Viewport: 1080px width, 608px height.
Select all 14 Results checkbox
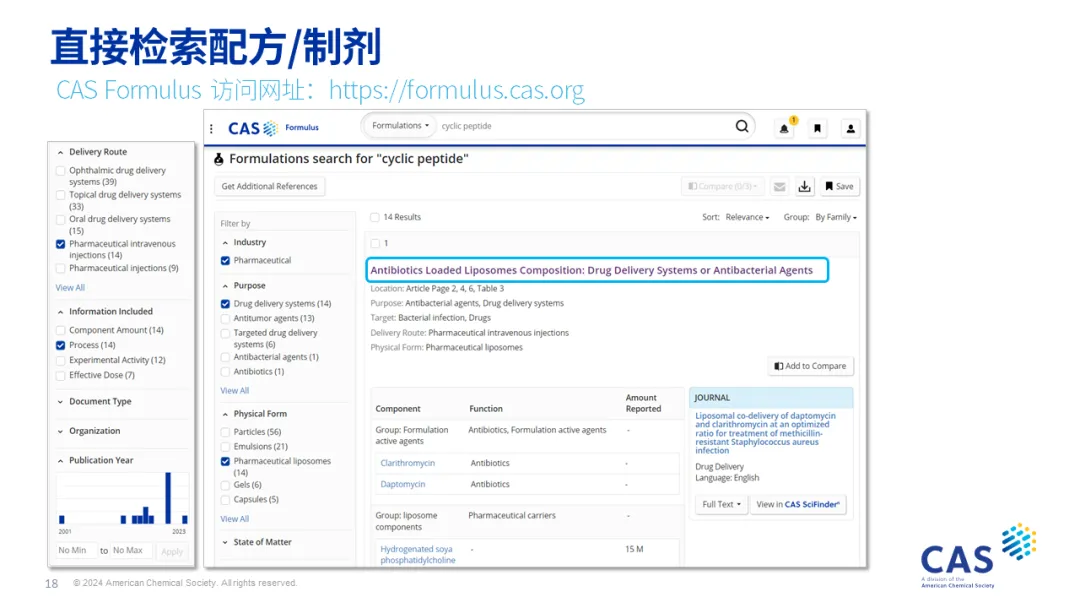coord(375,218)
